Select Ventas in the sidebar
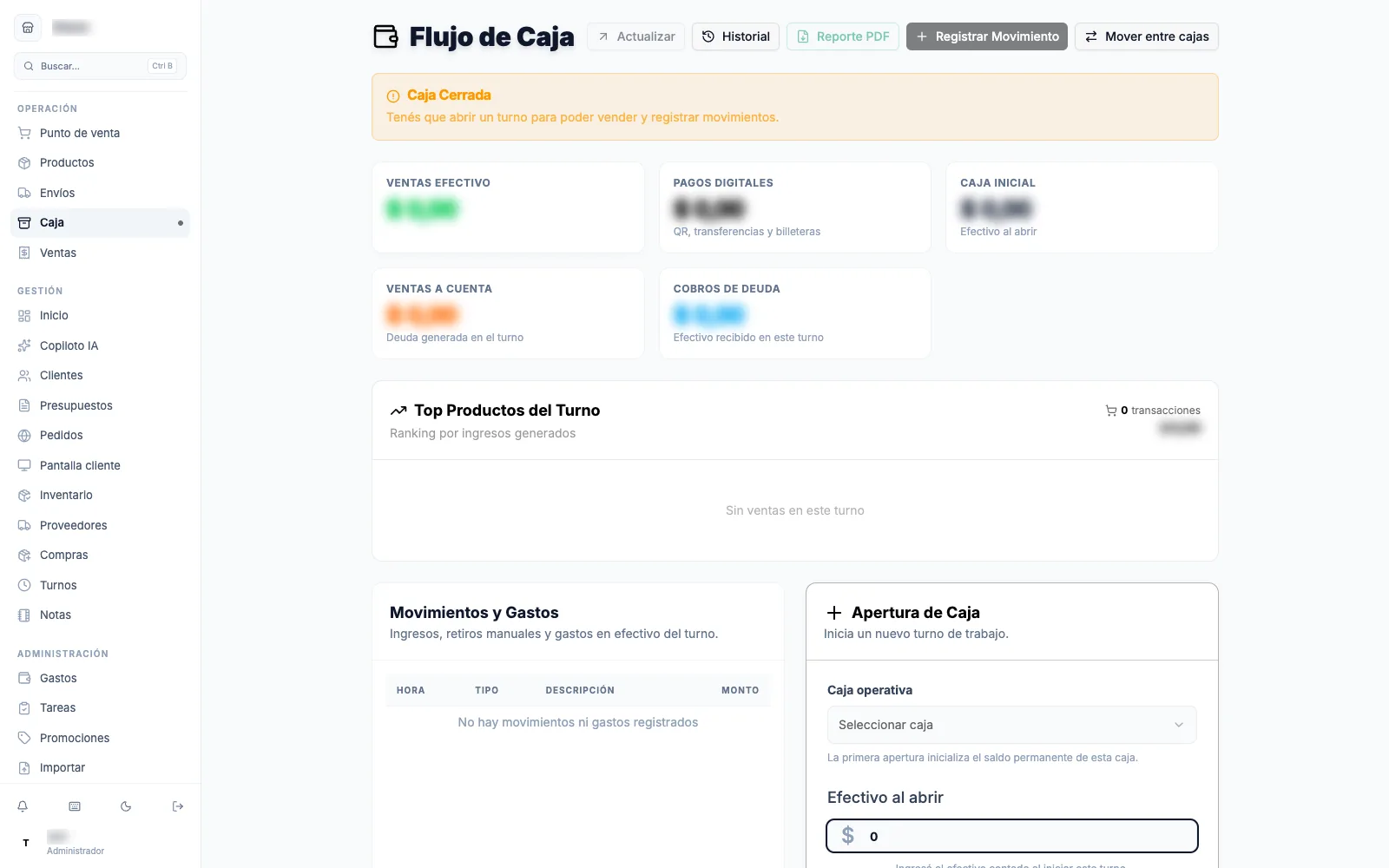 click(x=100, y=253)
